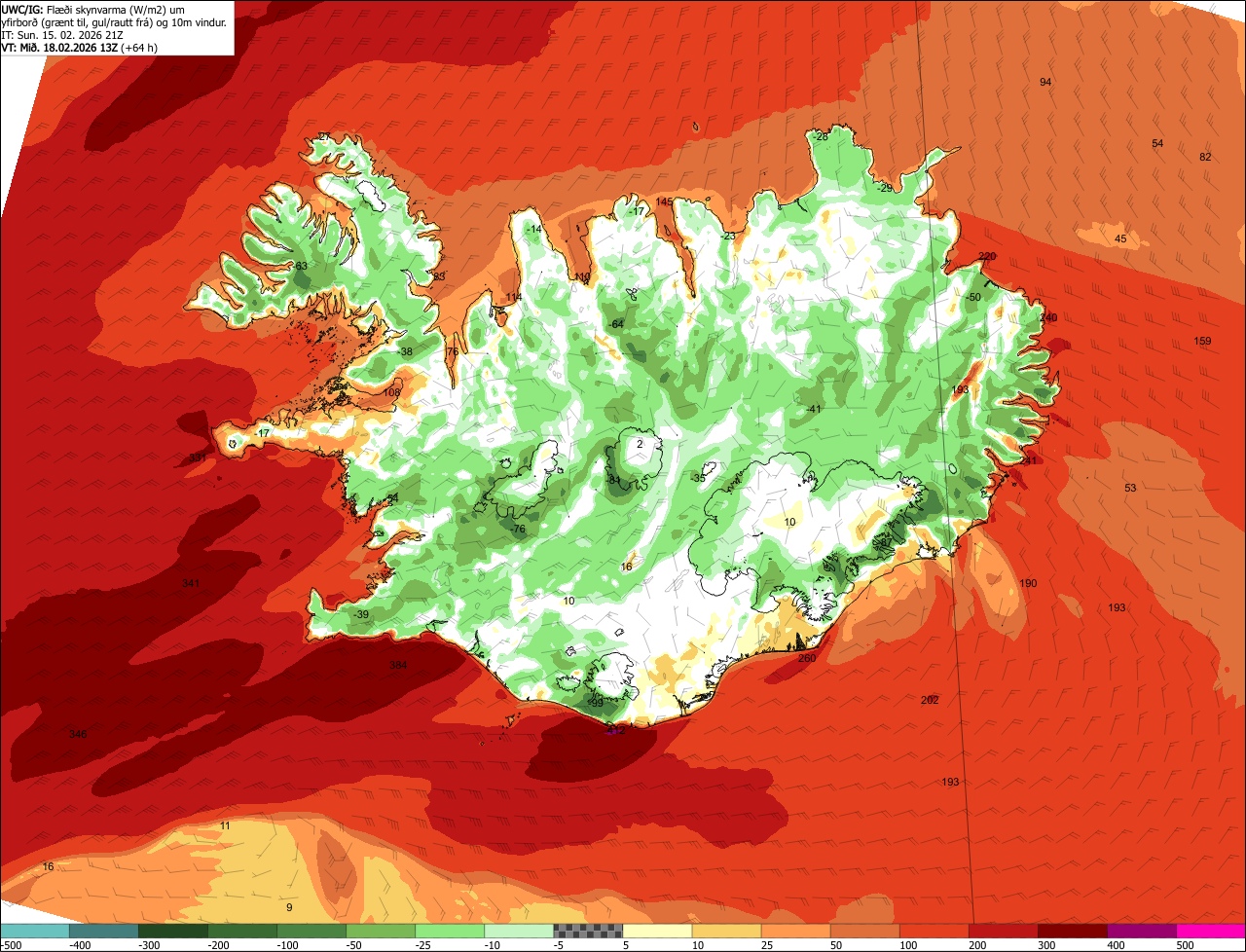Screen dimensions: 1246x952
Task: Click the '145' flux value on the map
Action: [x=665, y=201]
